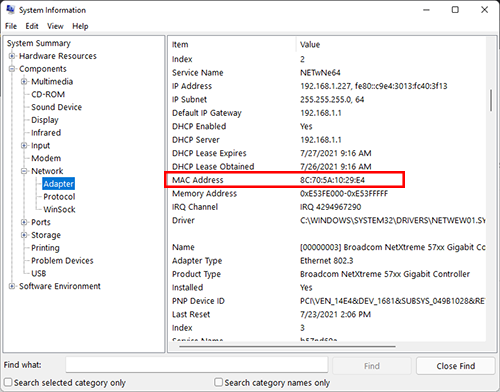Close the System Information window
Viewport: 500px width, 392px height.
point(484,10)
